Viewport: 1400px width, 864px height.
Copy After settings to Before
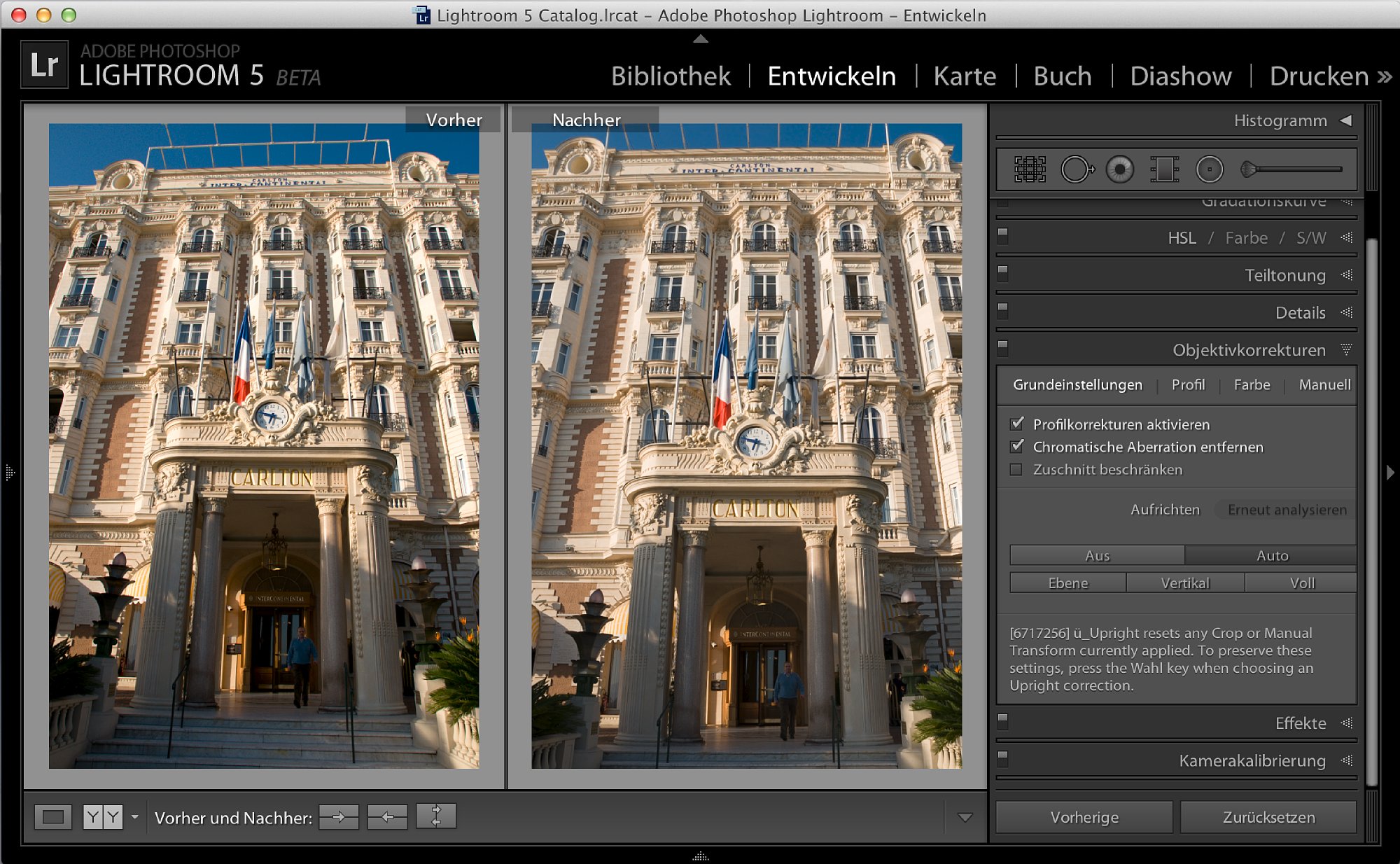coord(387,816)
